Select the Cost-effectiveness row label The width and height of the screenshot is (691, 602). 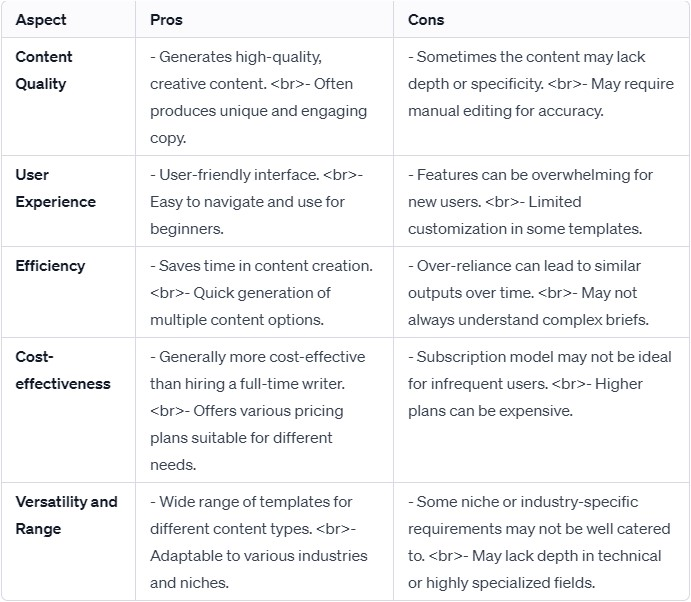pos(63,370)
